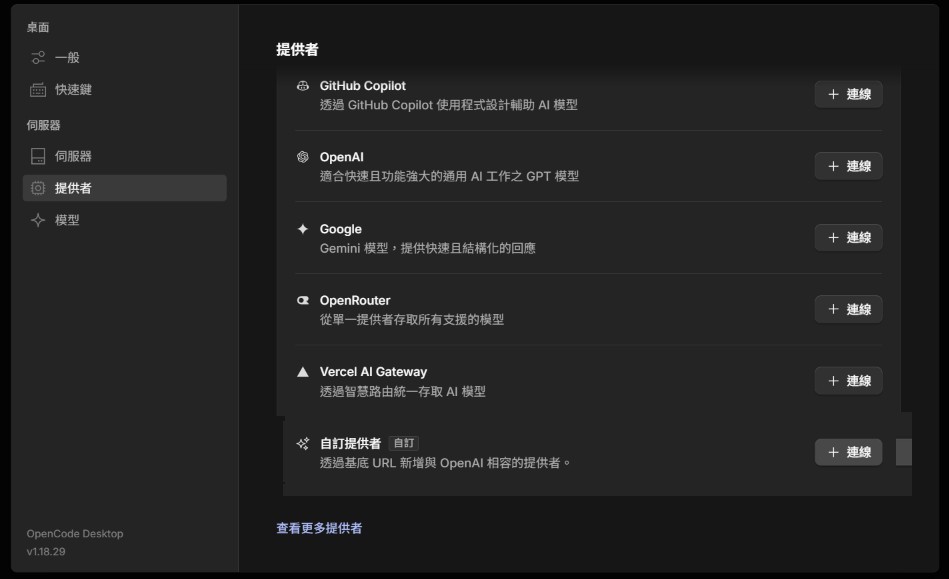The image size is (949, 579).
Task: Click the OpenRouter provider name
Action: click(x=355, y=301)
